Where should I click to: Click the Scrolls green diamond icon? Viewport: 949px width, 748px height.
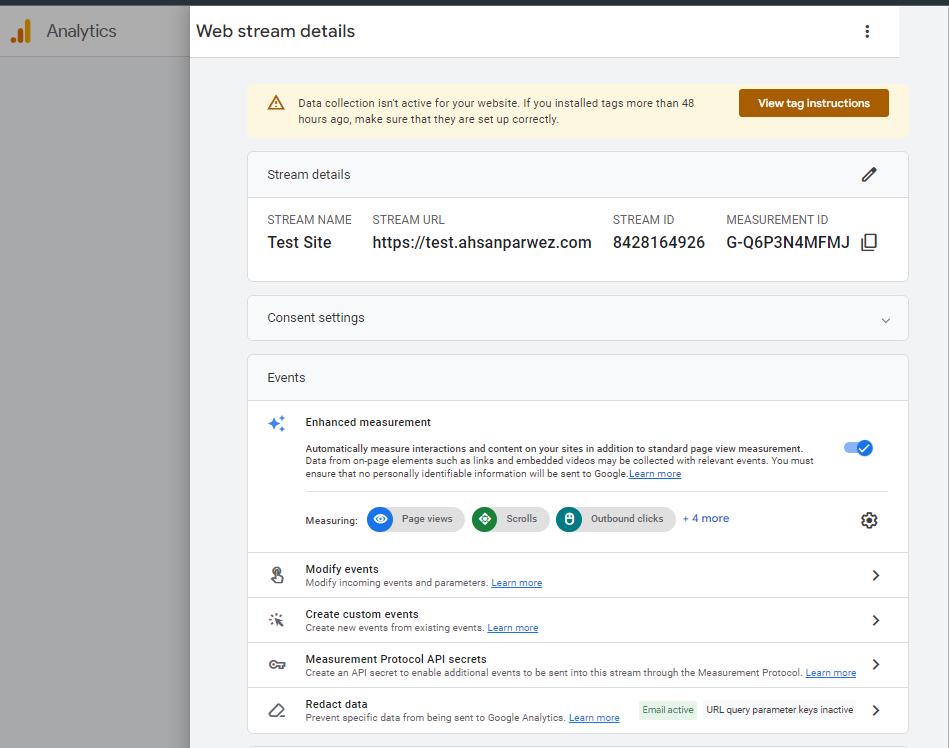point(485,519)
